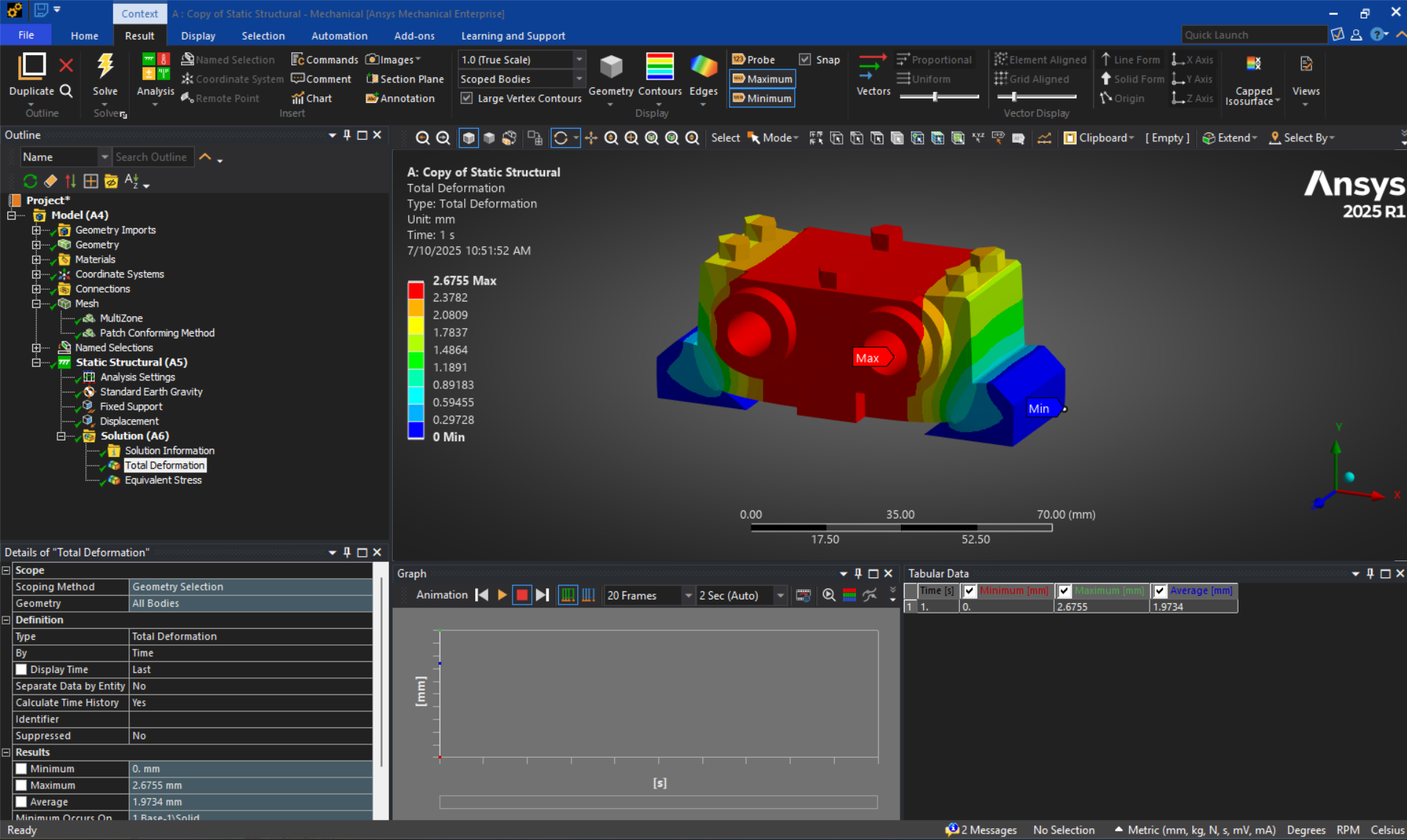Uncheck Minimum in Tabular Data
1407x840 pixels.
(970, 591)
